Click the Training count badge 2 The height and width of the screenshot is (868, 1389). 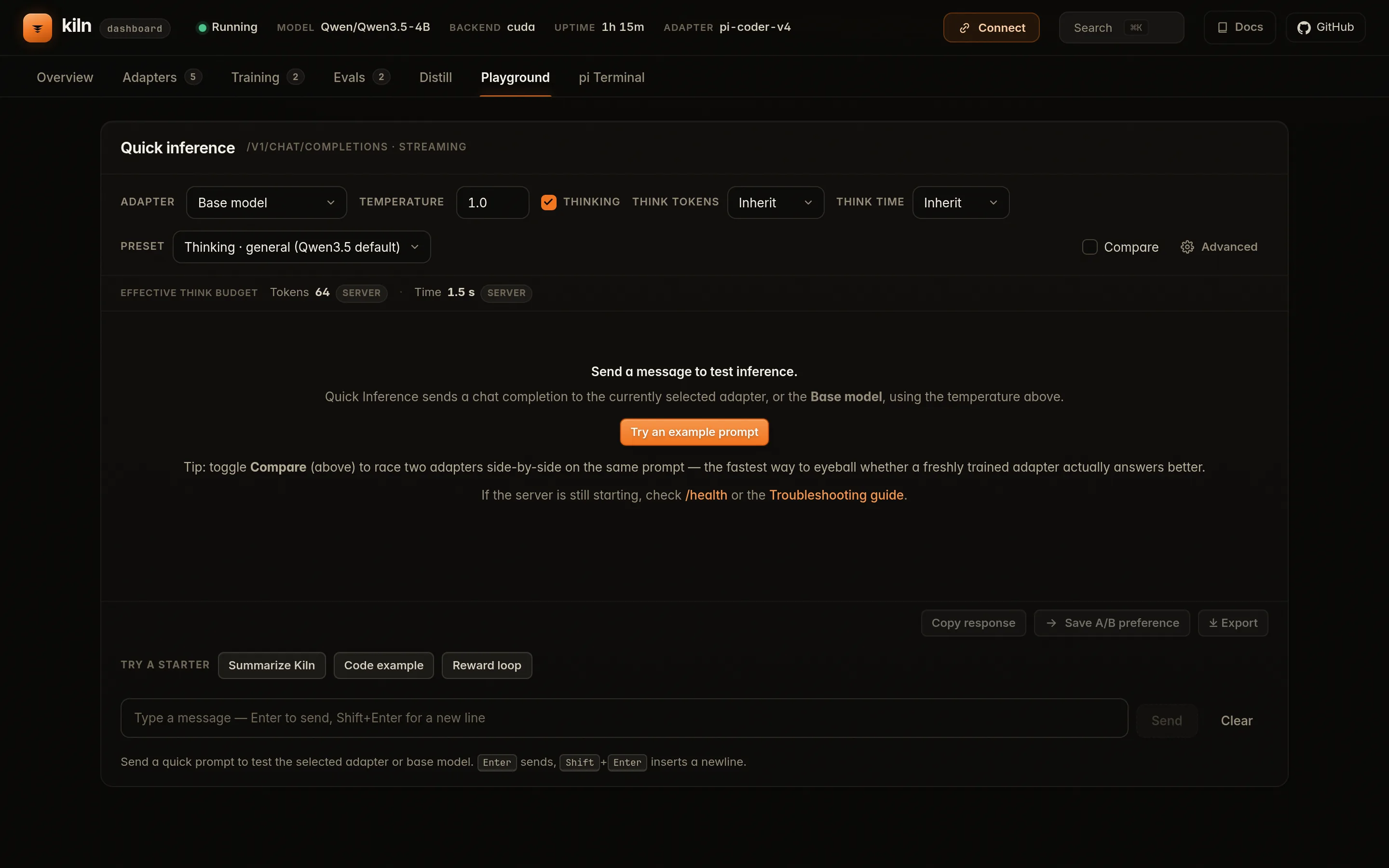pos(295,77)
